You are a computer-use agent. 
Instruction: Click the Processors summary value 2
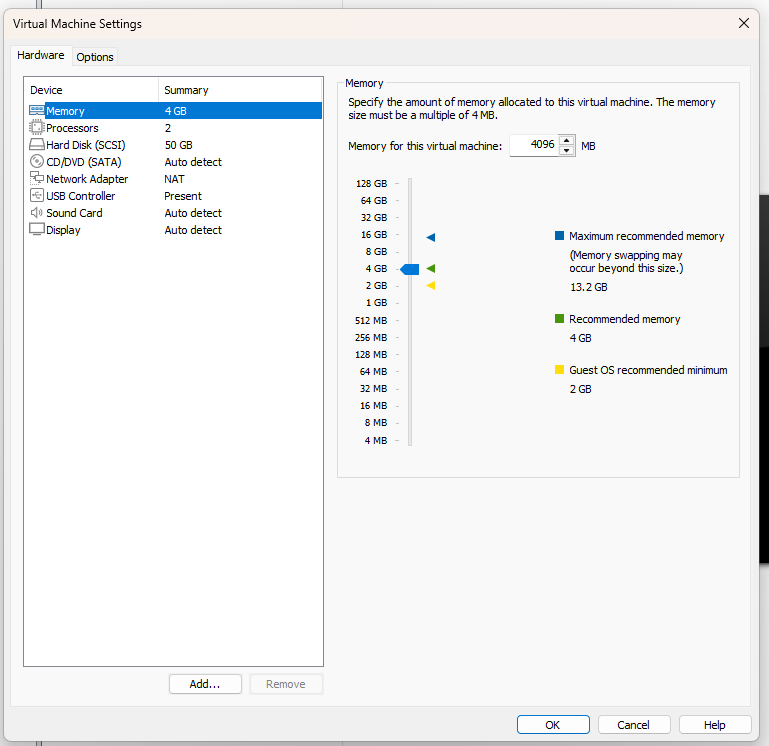click(x=168, y=128)
